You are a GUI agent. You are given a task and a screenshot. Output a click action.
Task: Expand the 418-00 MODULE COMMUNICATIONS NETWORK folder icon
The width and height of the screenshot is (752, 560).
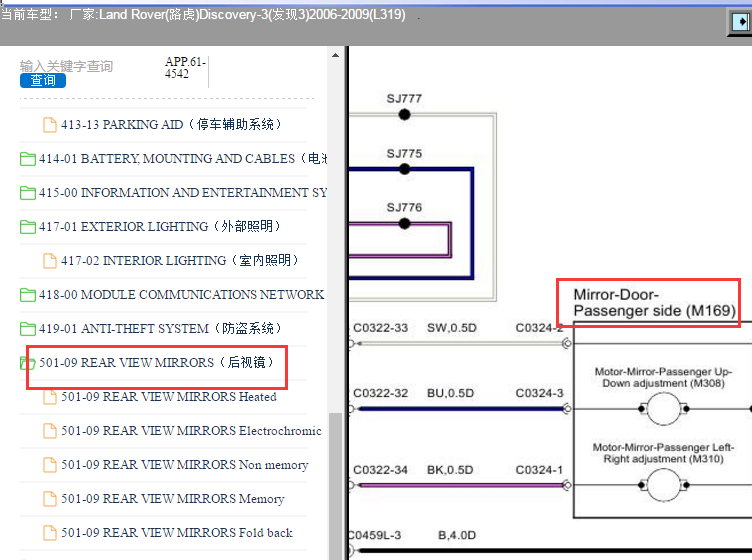(28, 295)
